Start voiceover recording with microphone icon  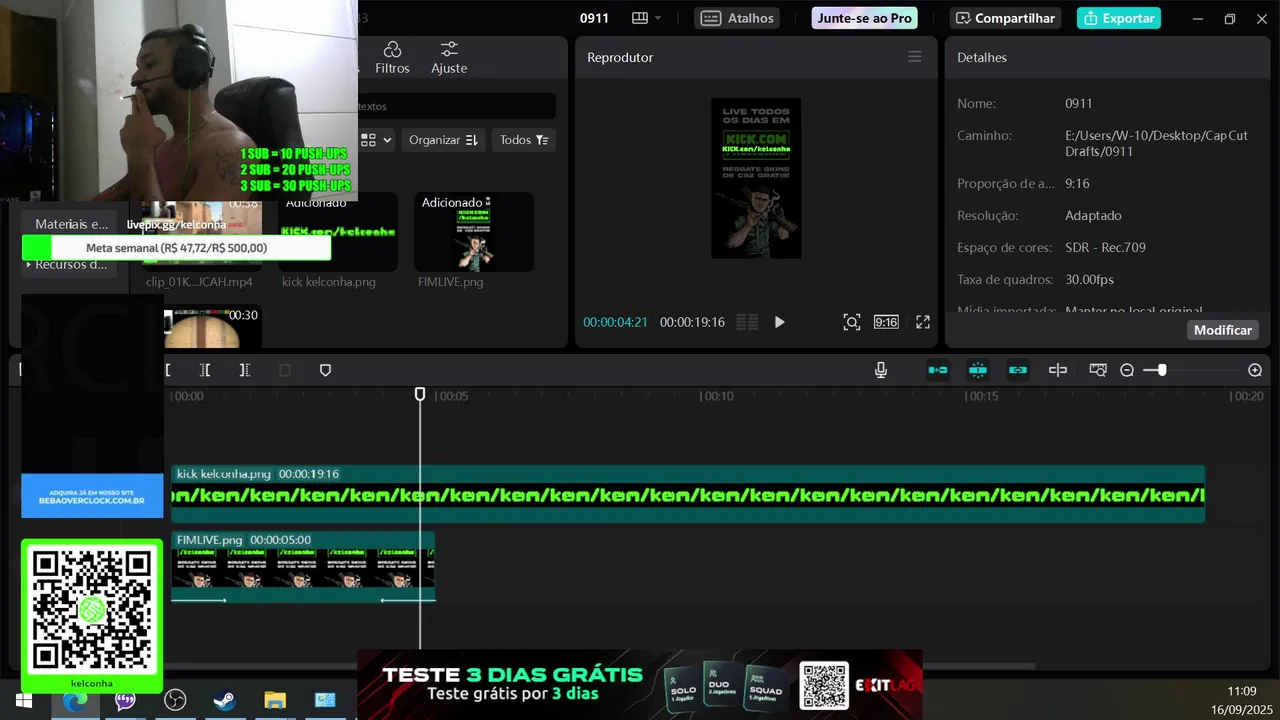(x=881, y=370)
